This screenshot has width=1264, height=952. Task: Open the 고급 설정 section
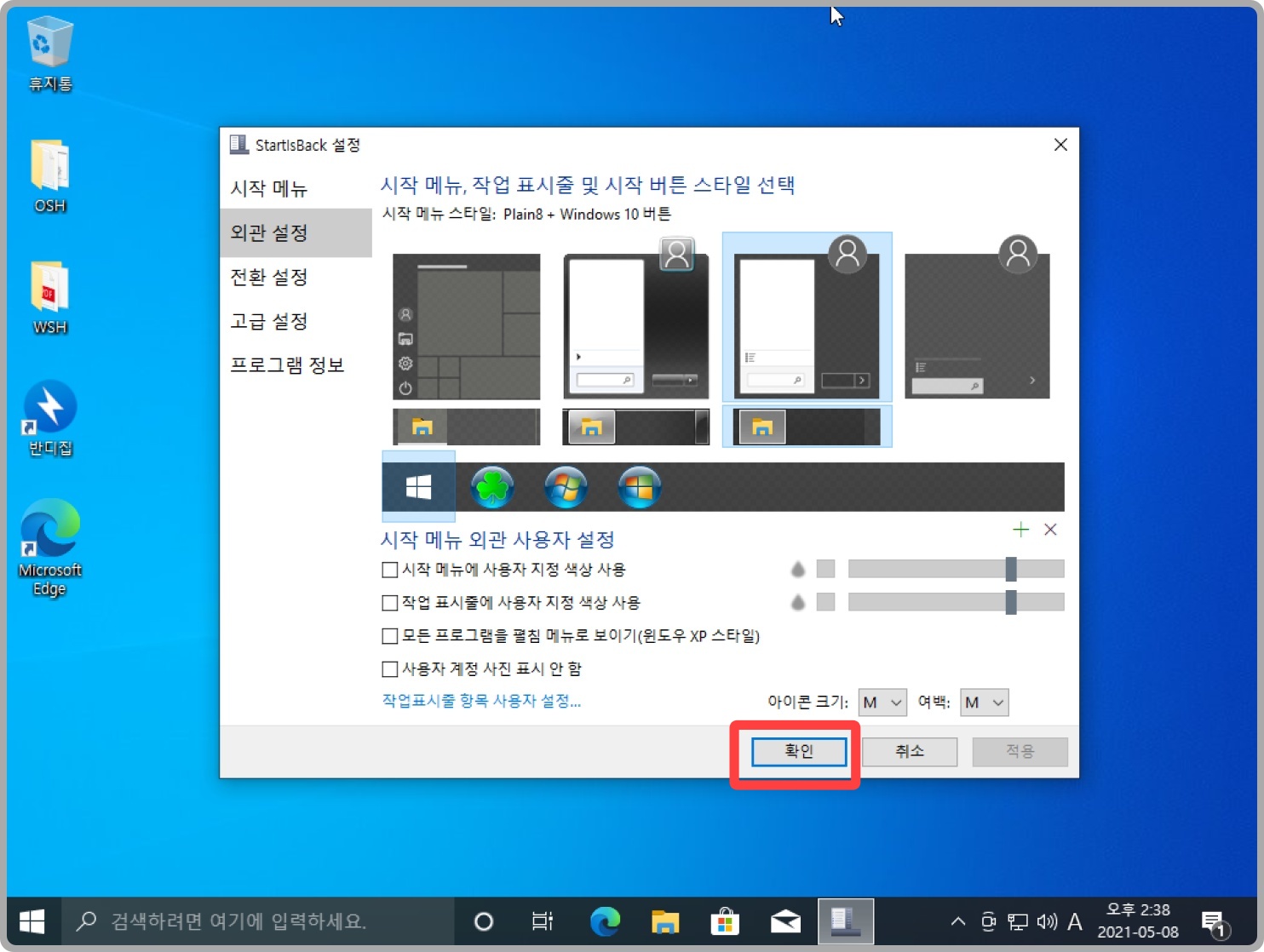[x=267, y=321]
